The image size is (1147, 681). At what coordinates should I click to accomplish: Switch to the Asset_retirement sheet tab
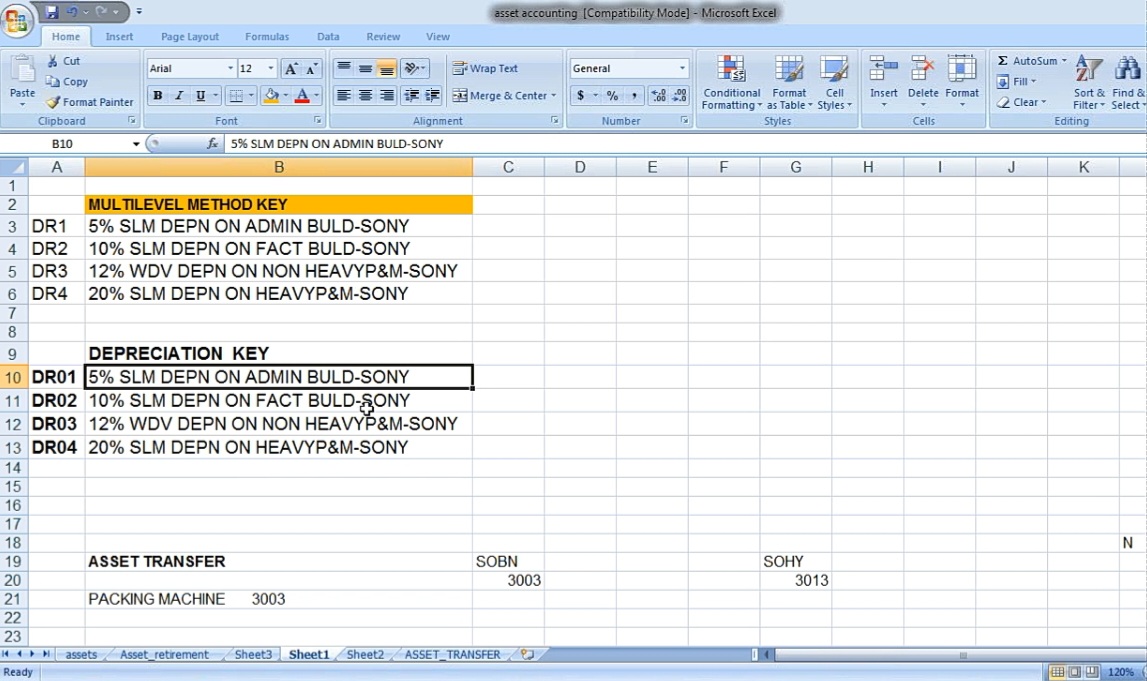pyautogui.click(x=165, y=655)
